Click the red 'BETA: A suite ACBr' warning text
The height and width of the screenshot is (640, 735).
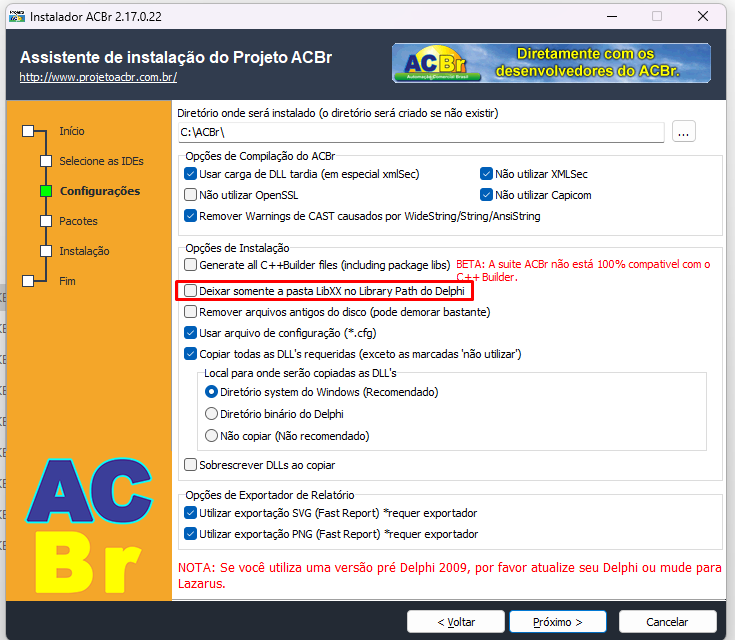(583, 271)
